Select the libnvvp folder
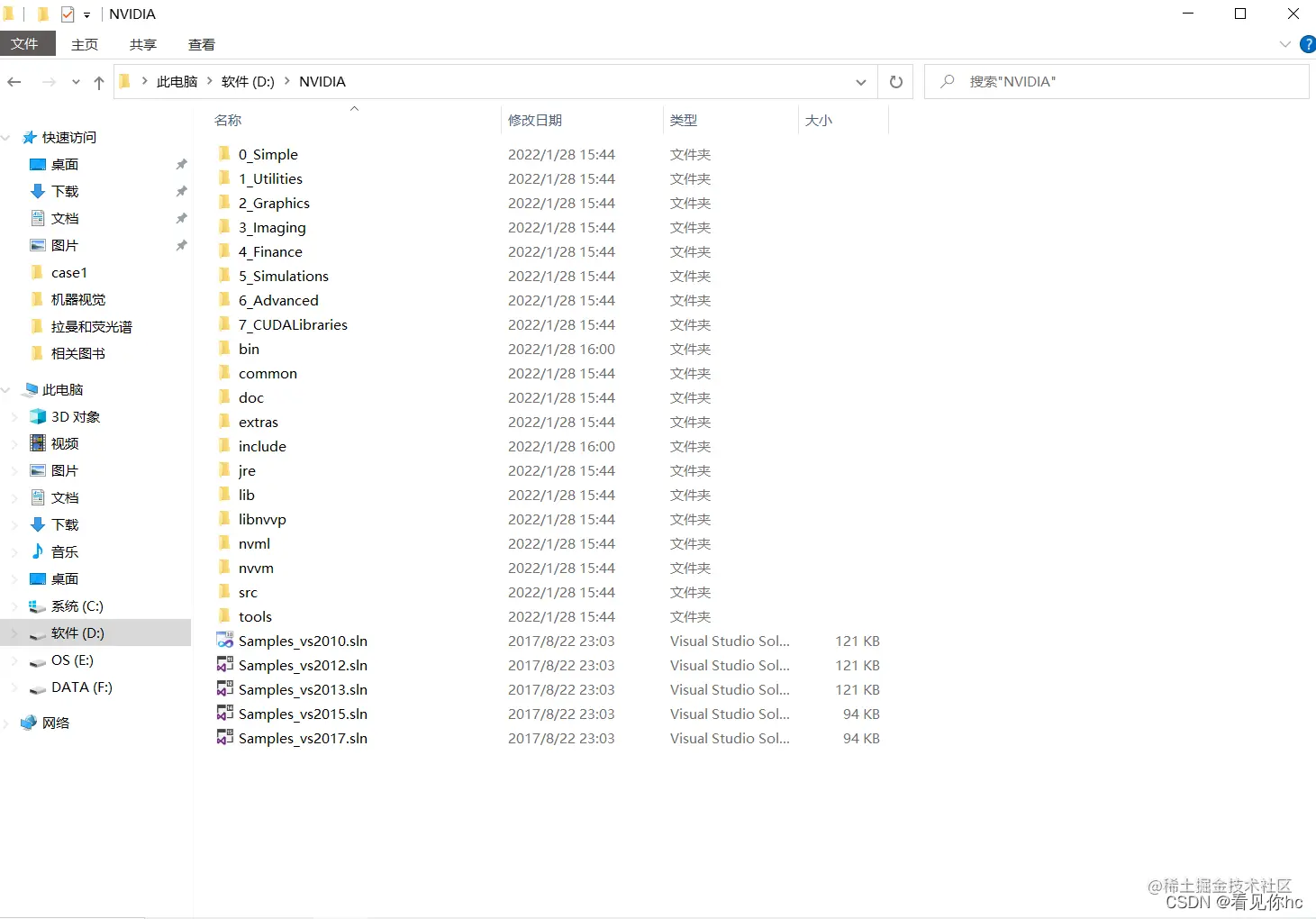This screenshot has width=1316, height=919. pyautogui.click(x=262, y=519)
